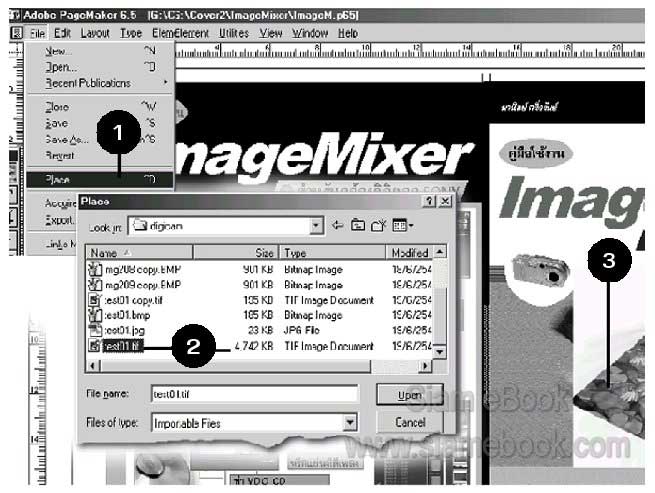Open the Element menu
655x493 pixels.
(x=180, y=33)
